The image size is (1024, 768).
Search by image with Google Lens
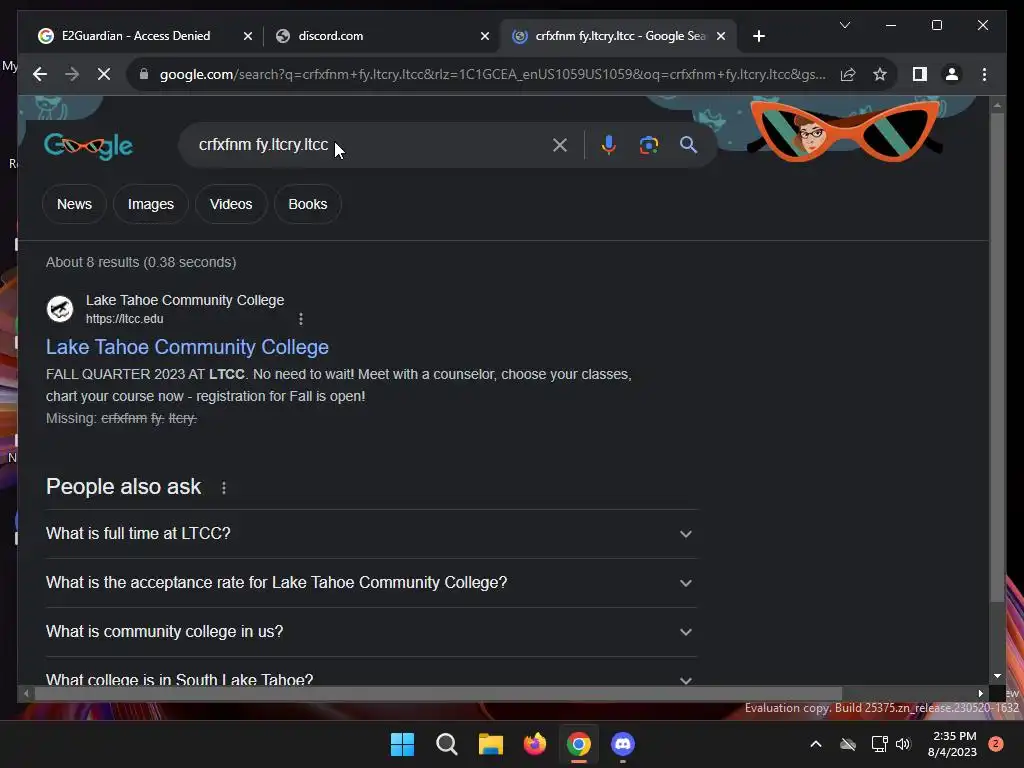pos(648,145)
